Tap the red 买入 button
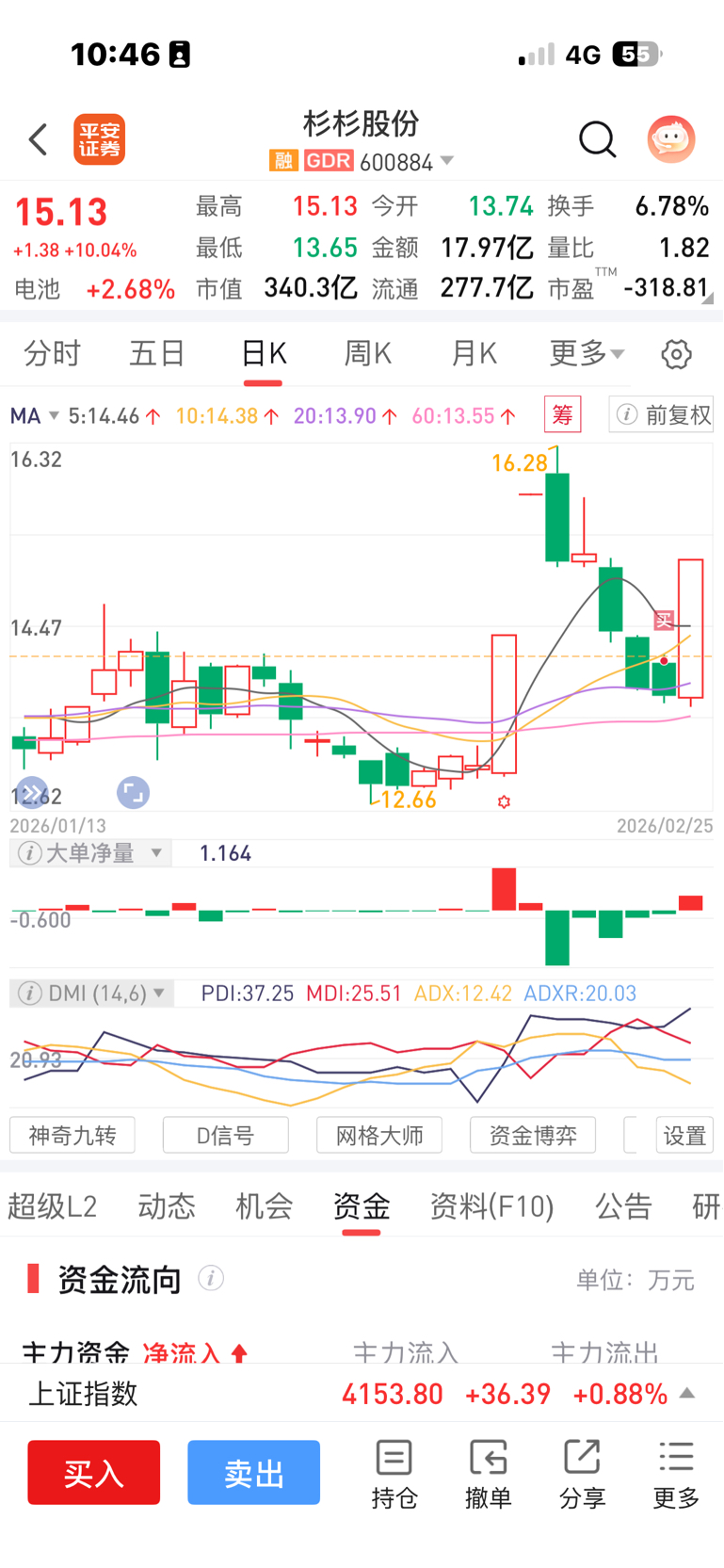The width and height of the screenshot is (724, 1568). [94, 1473]
